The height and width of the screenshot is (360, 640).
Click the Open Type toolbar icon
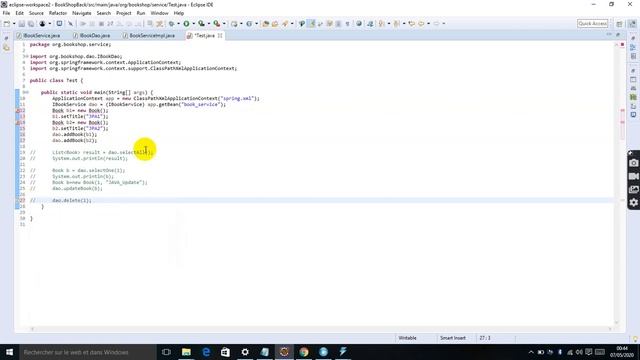265,24
